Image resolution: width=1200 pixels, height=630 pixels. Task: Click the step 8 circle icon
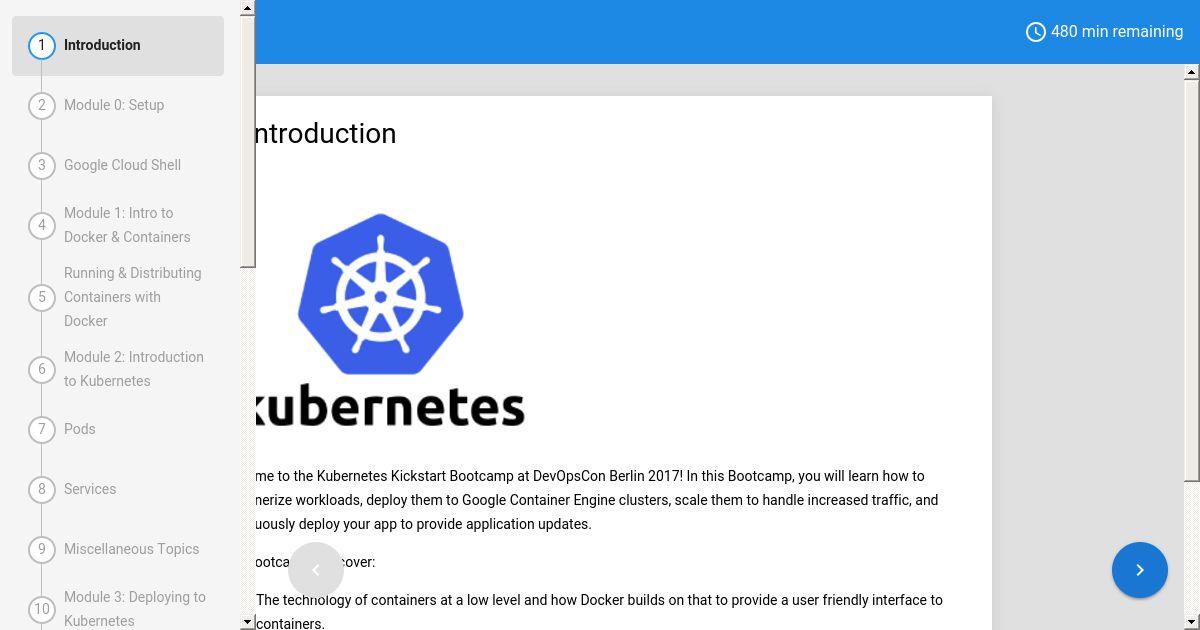click(x=42, y=489)
